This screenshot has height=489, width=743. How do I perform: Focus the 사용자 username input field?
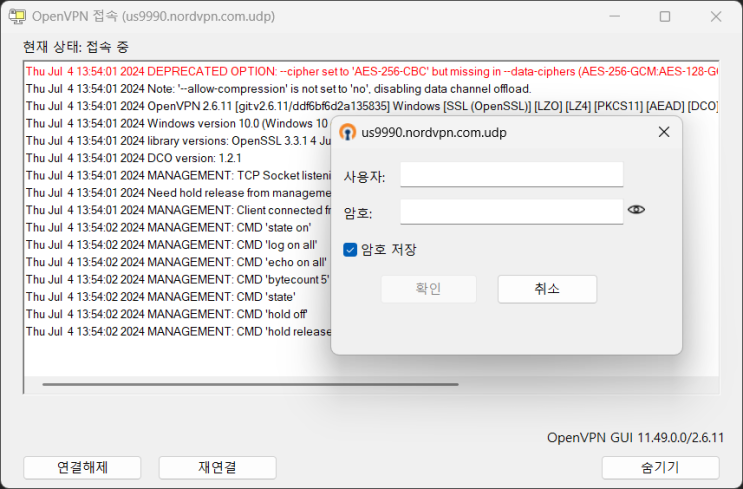coord(511,174)
